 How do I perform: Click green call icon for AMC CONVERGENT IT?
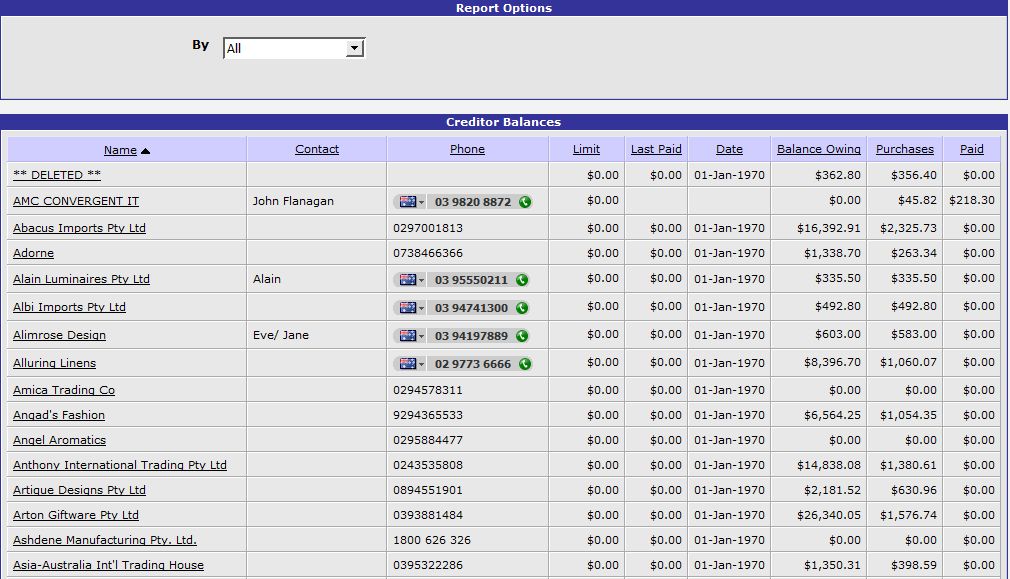(x=525, y=202)
